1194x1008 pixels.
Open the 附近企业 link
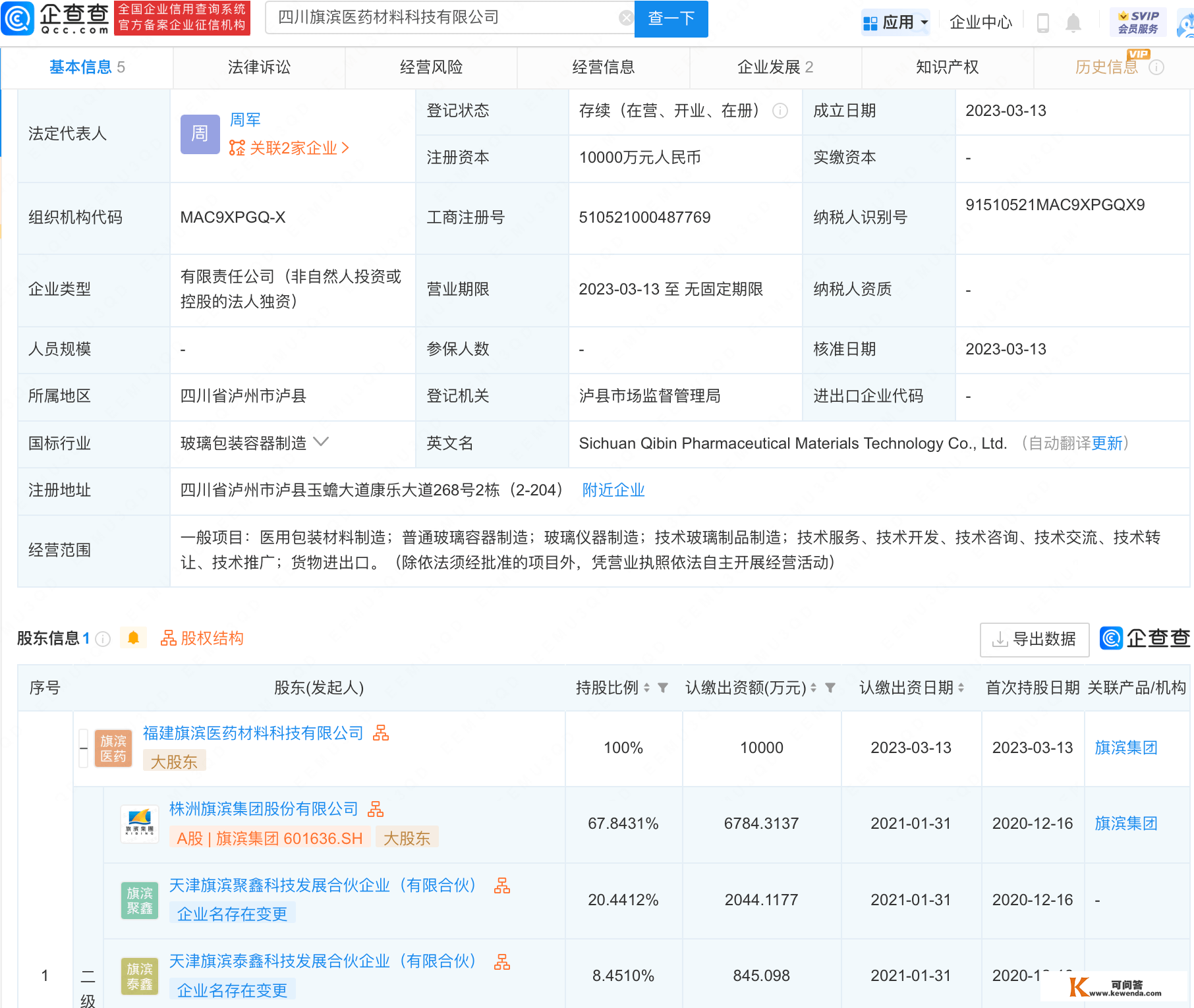[612, 490]
